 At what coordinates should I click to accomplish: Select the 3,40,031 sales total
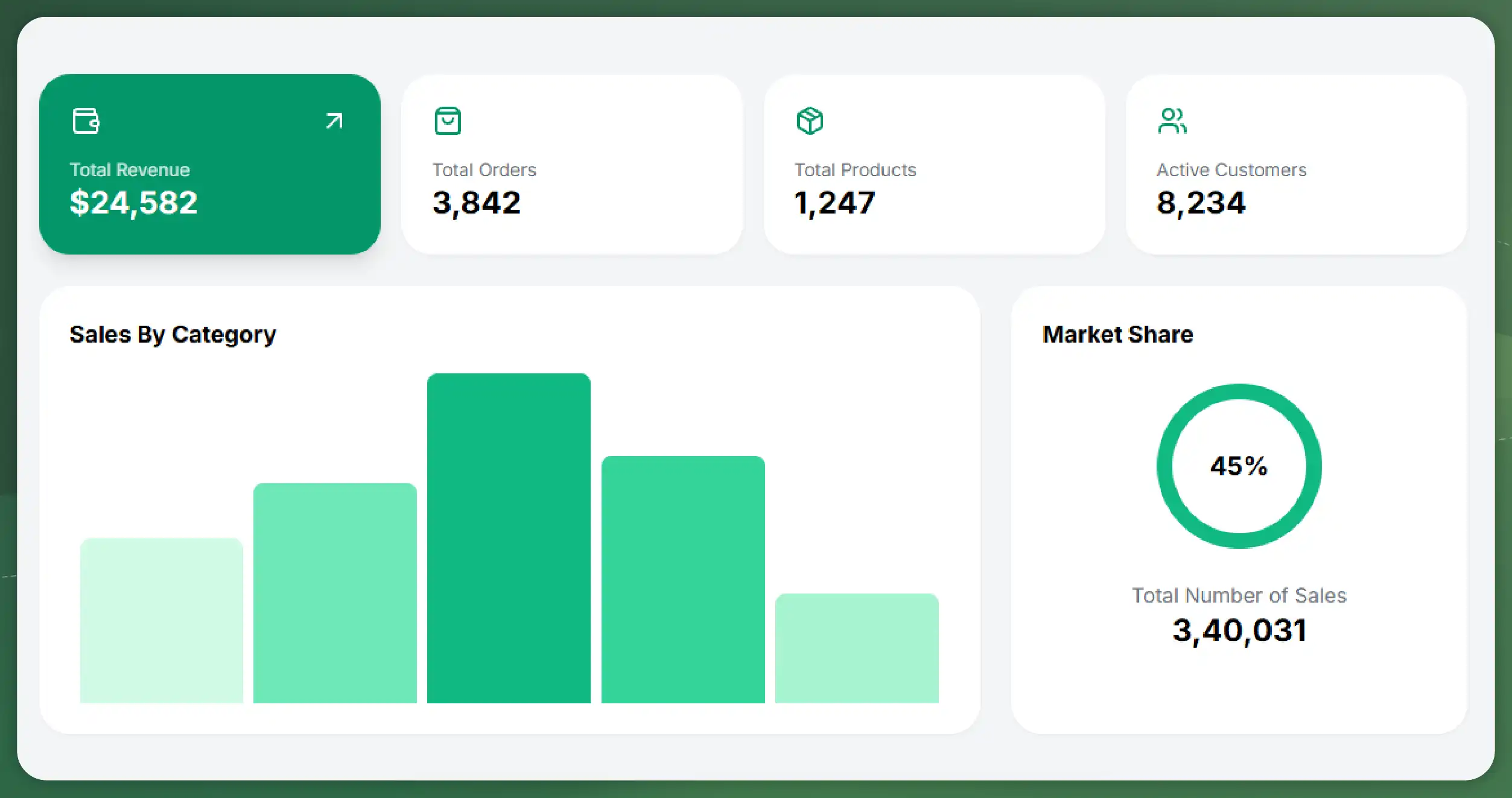(x=1240, y=631)
